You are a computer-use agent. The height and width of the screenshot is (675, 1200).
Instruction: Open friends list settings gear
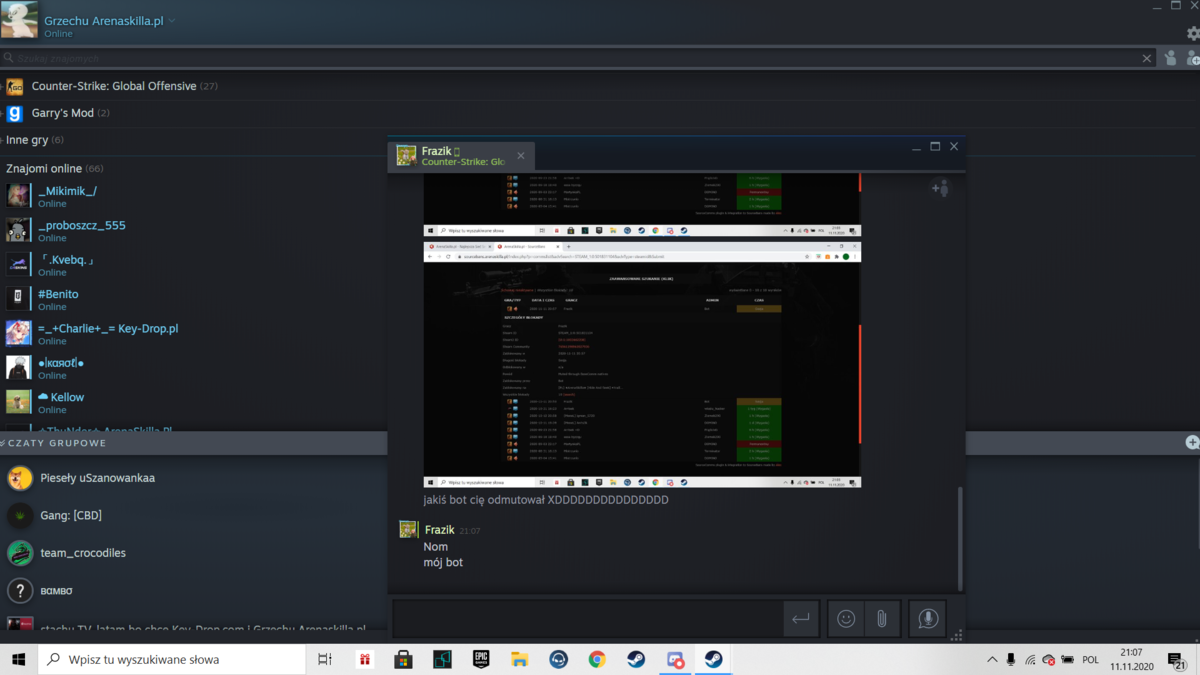pos(1192,33)
